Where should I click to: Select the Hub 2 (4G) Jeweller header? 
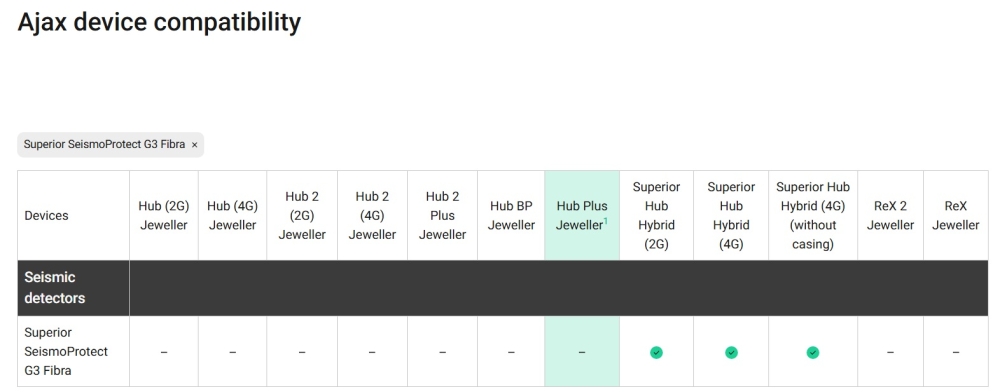(372, 215)
